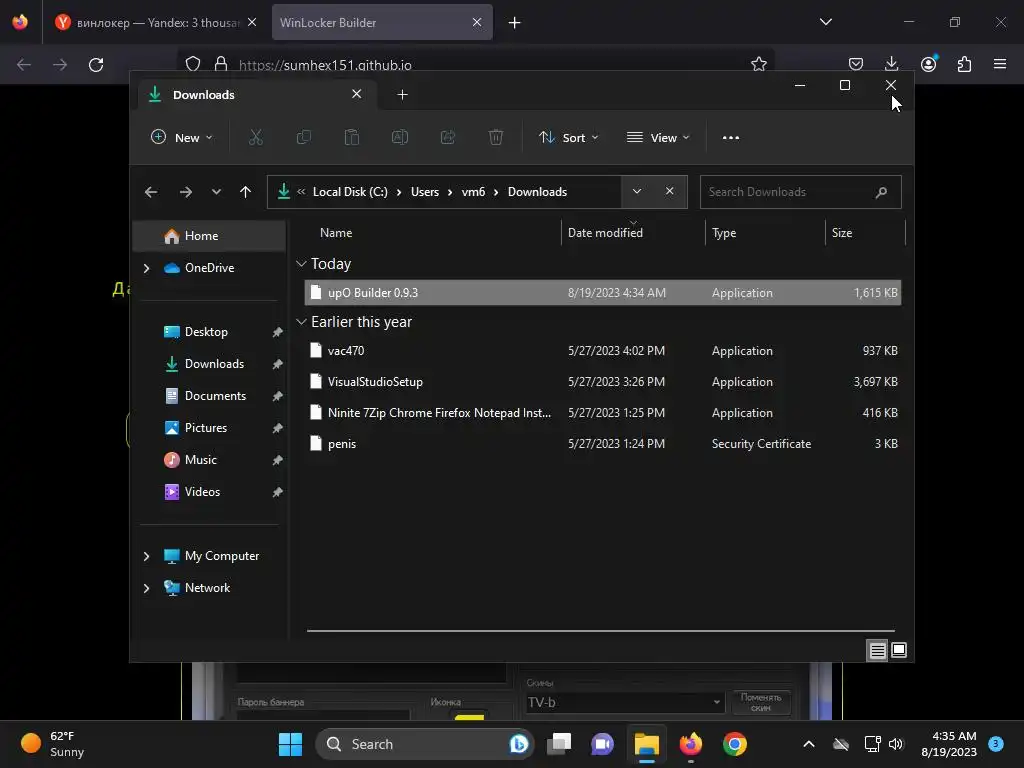Viewport: 1024px width, 768px height.
Task: Close the Yandex Firefox tab
Action: 252,23
